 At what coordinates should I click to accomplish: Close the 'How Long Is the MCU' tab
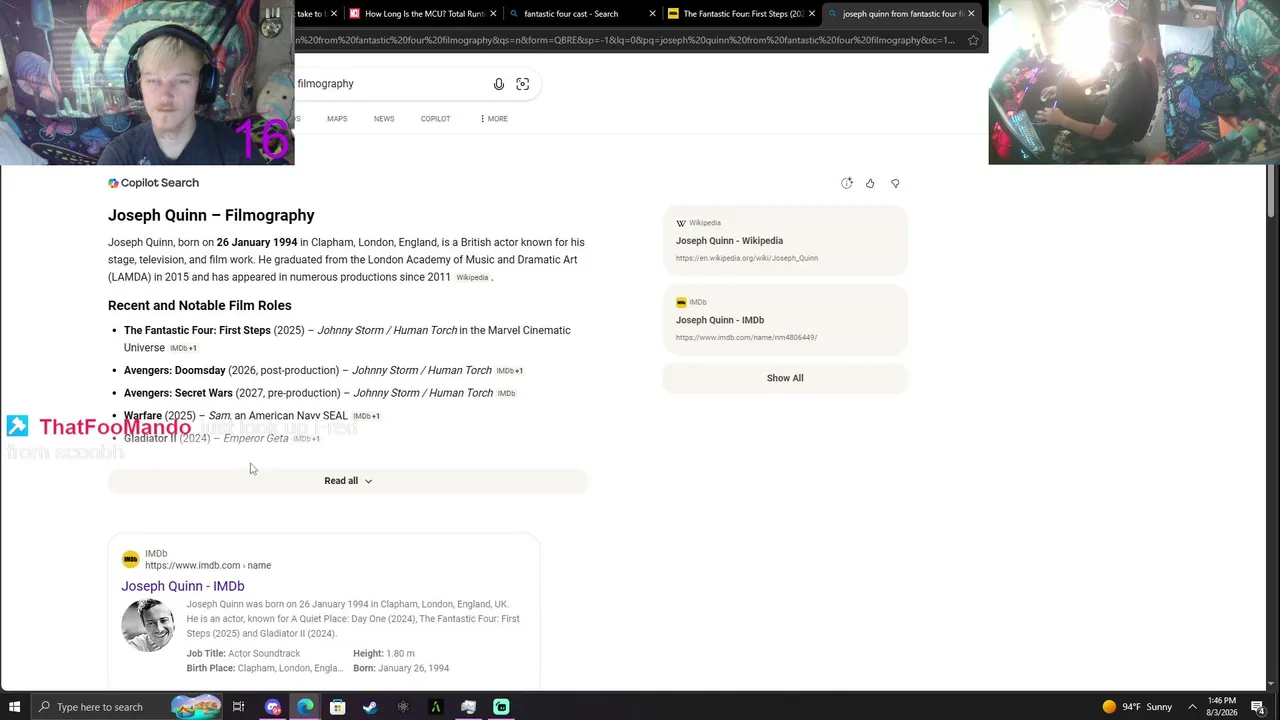[493, 14]
